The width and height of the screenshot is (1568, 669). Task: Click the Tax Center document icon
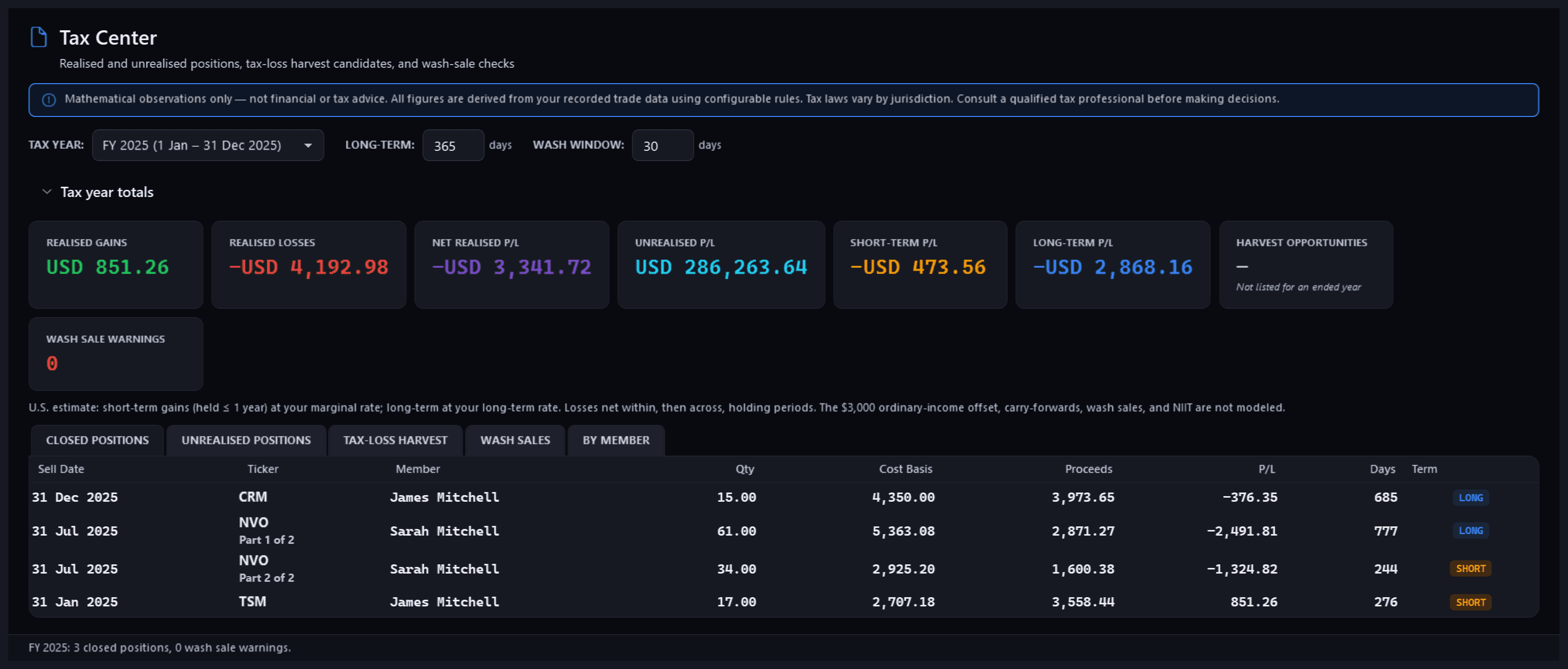(38, 37)
